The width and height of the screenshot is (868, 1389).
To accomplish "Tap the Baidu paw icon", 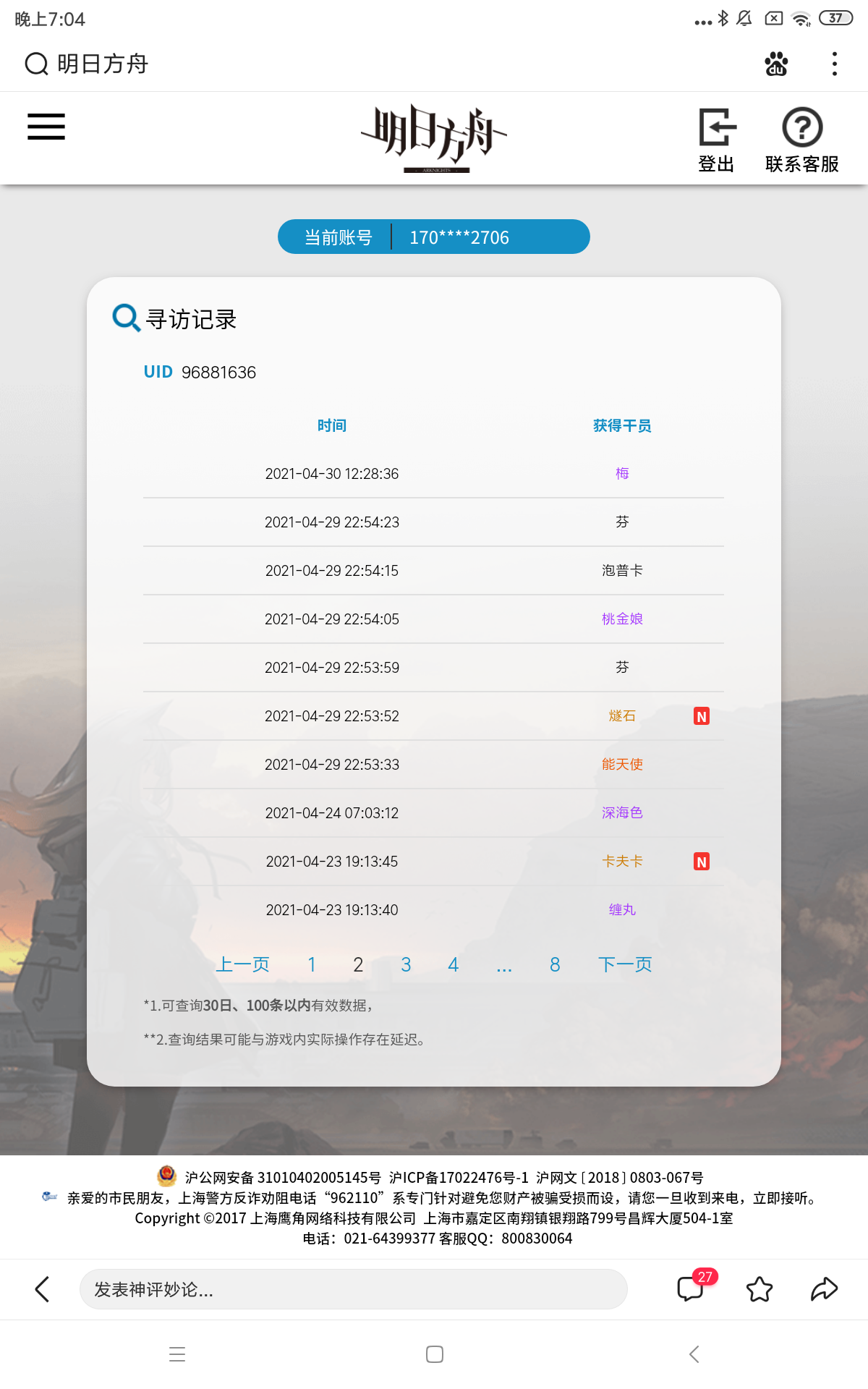I will pos(776,64).
